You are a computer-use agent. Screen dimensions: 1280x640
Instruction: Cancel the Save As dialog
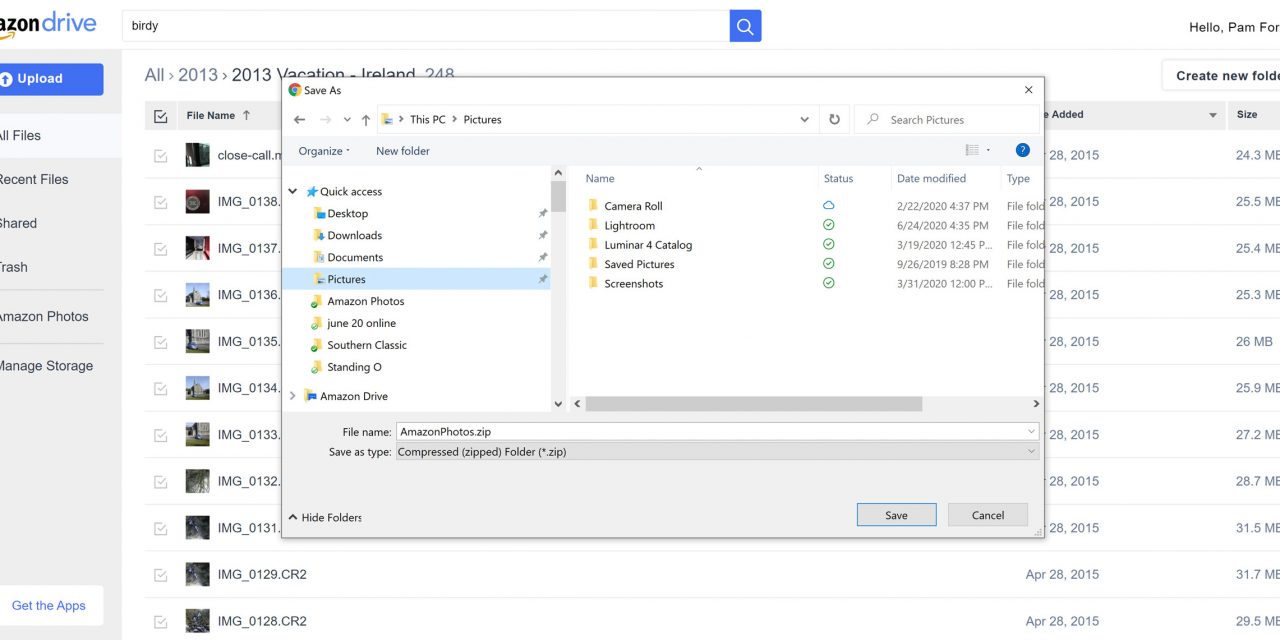coord(987,515)
